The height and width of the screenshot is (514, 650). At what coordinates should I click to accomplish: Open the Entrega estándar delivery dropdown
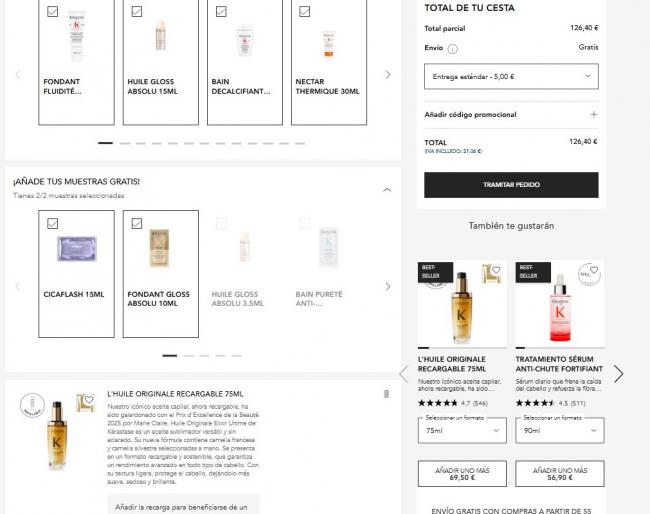[x=511, y=76]
